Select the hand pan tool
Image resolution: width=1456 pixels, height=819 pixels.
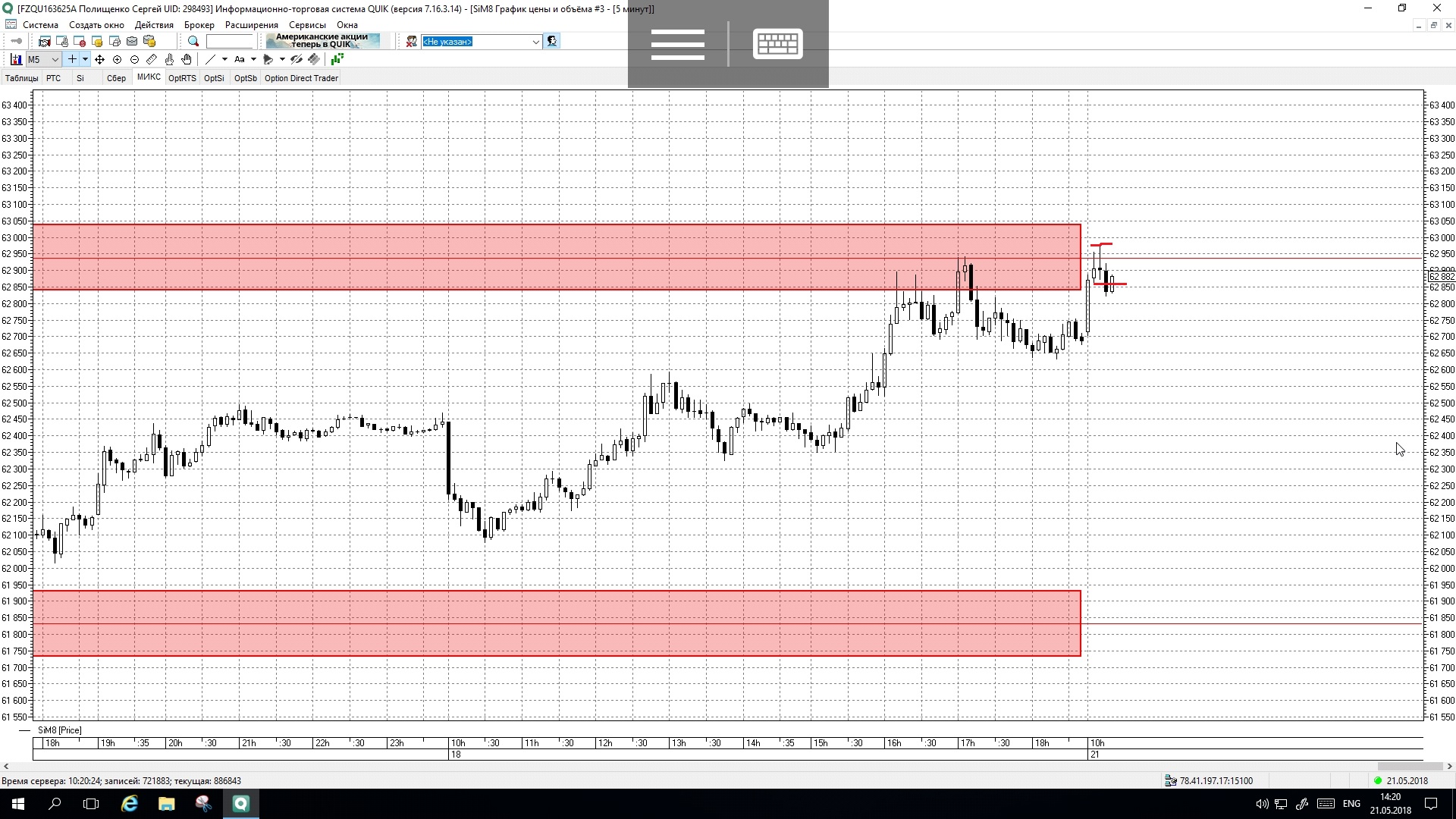point(187,59)
